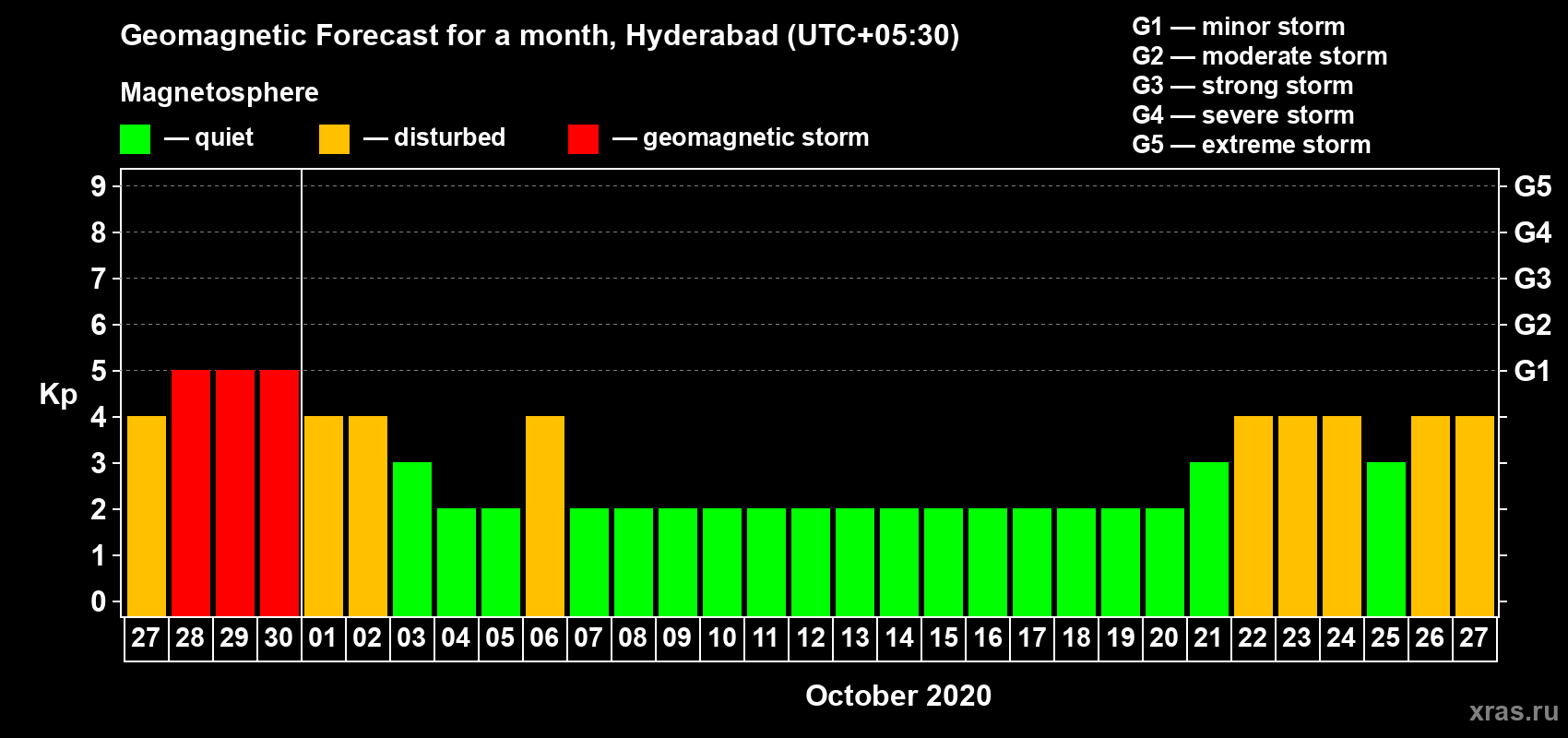
Task: Click the 'October 2020' month label
Action: [898, 696]
